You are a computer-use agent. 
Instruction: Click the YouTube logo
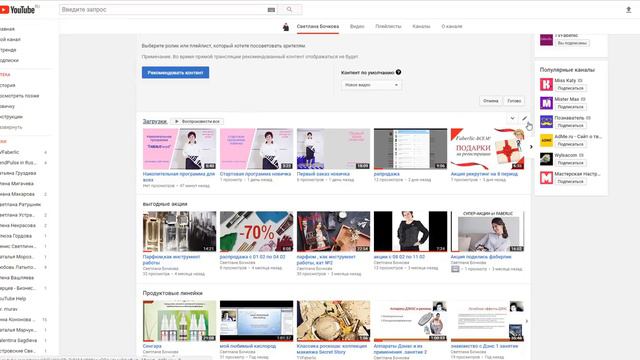tap(18, 9)
